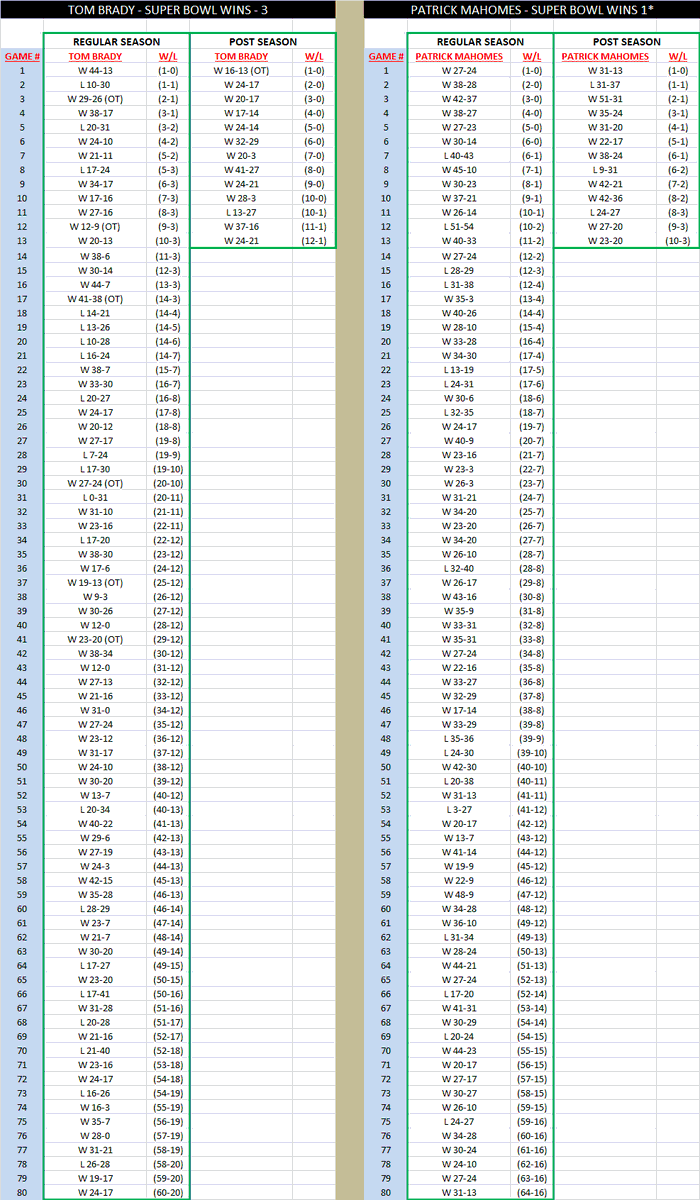
Task: Select Mahomes' 'L 40-43' score cell
Action: pos(459,156)
